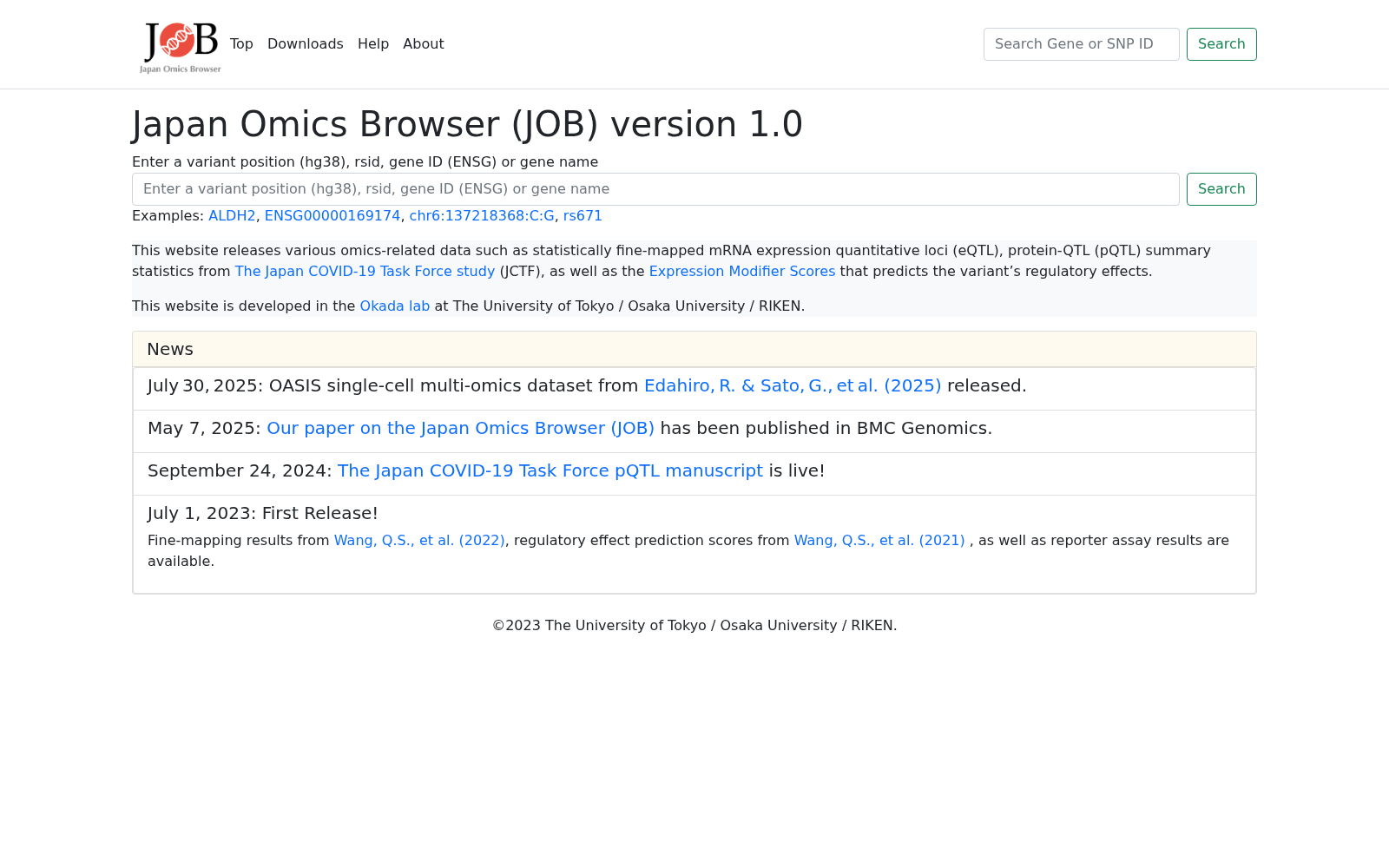Select the ALDH2 example link

[232, 216]
